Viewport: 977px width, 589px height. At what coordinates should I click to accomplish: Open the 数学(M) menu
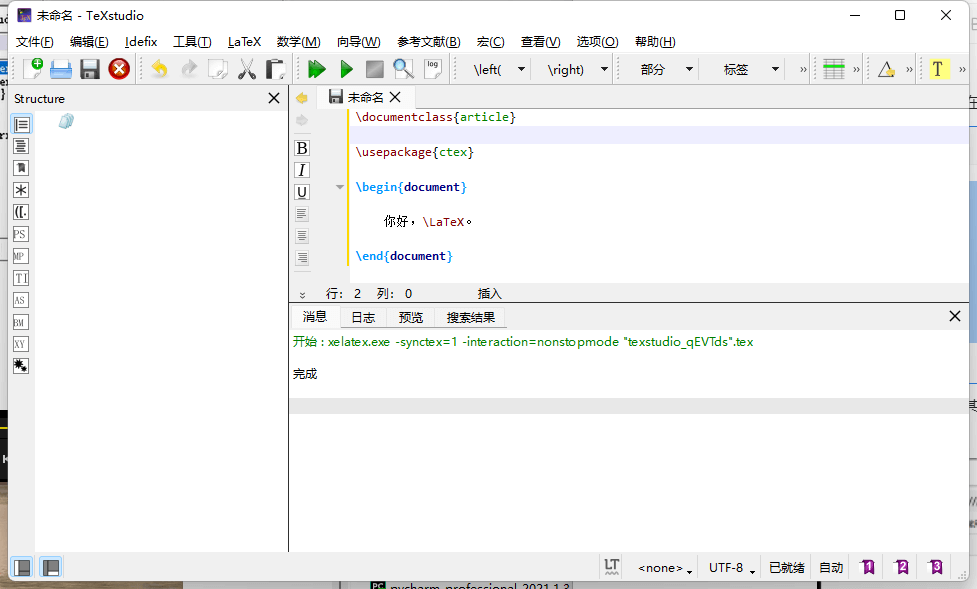pos(298,42)
